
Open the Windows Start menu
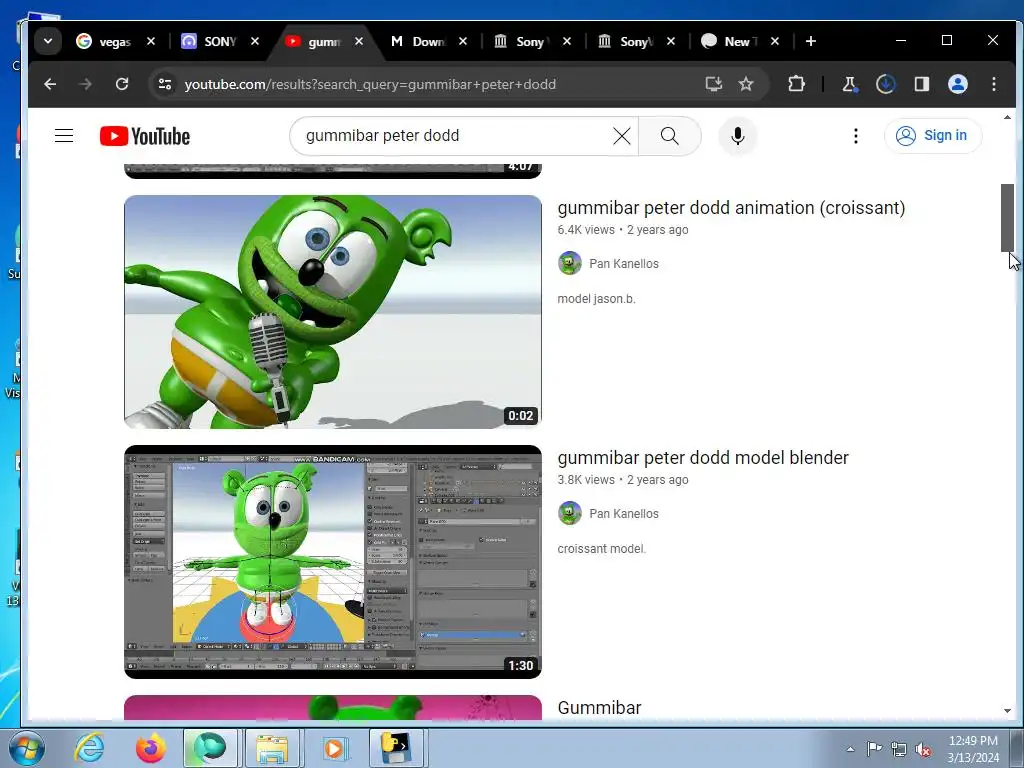(x=26, y=748)
